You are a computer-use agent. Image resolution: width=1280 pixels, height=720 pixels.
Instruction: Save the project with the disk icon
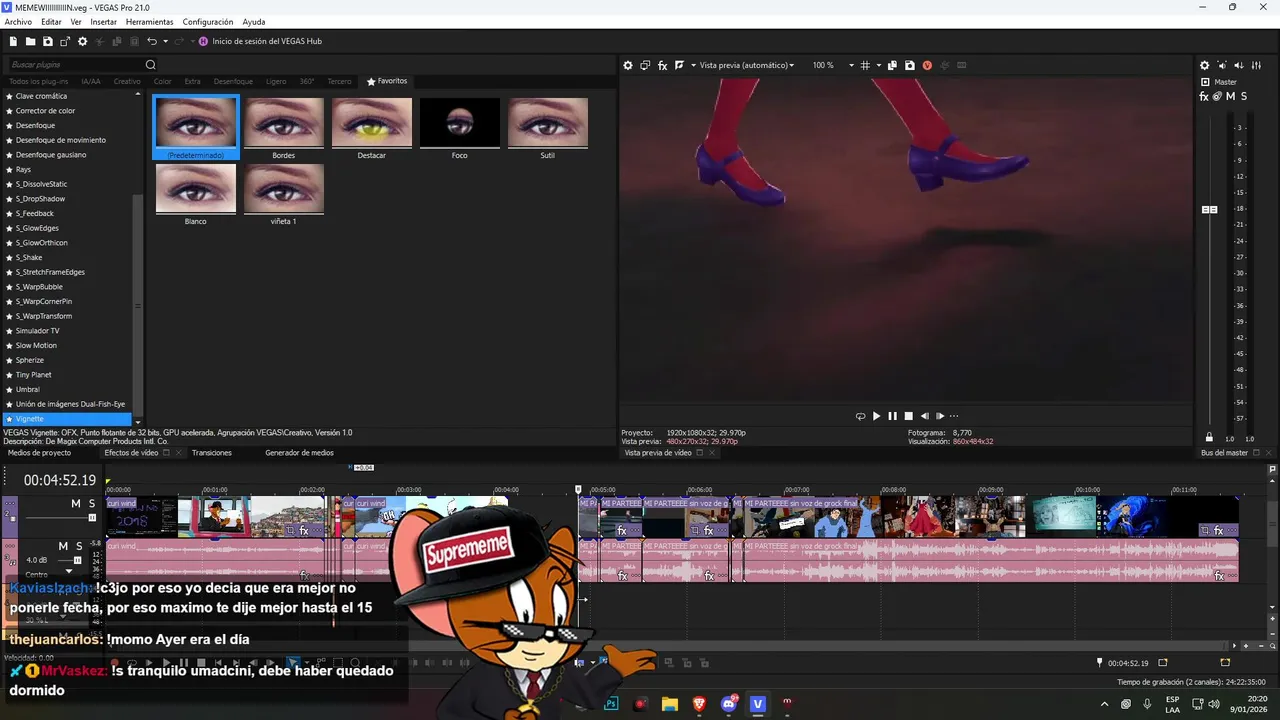tap(47, 41)
